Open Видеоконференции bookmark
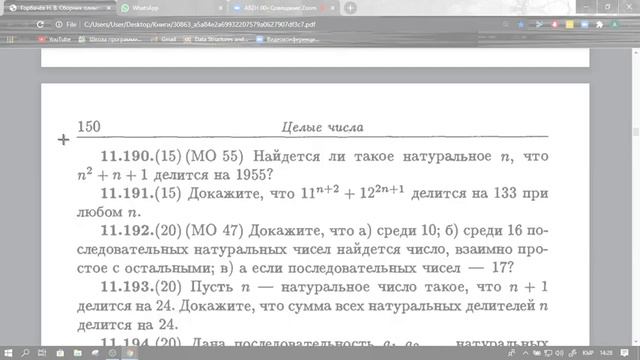This screenshot has height=360, width=640. [288, 39]
